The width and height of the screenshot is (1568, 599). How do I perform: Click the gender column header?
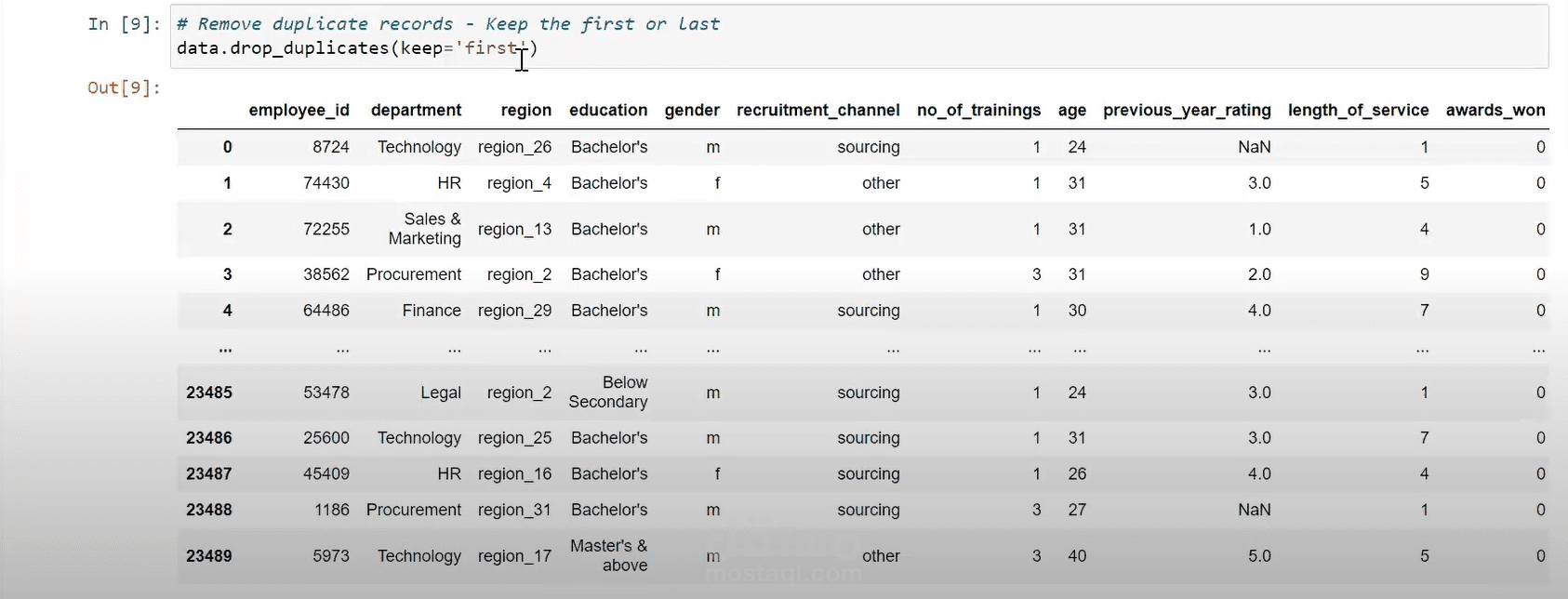[x=692, y=110]
